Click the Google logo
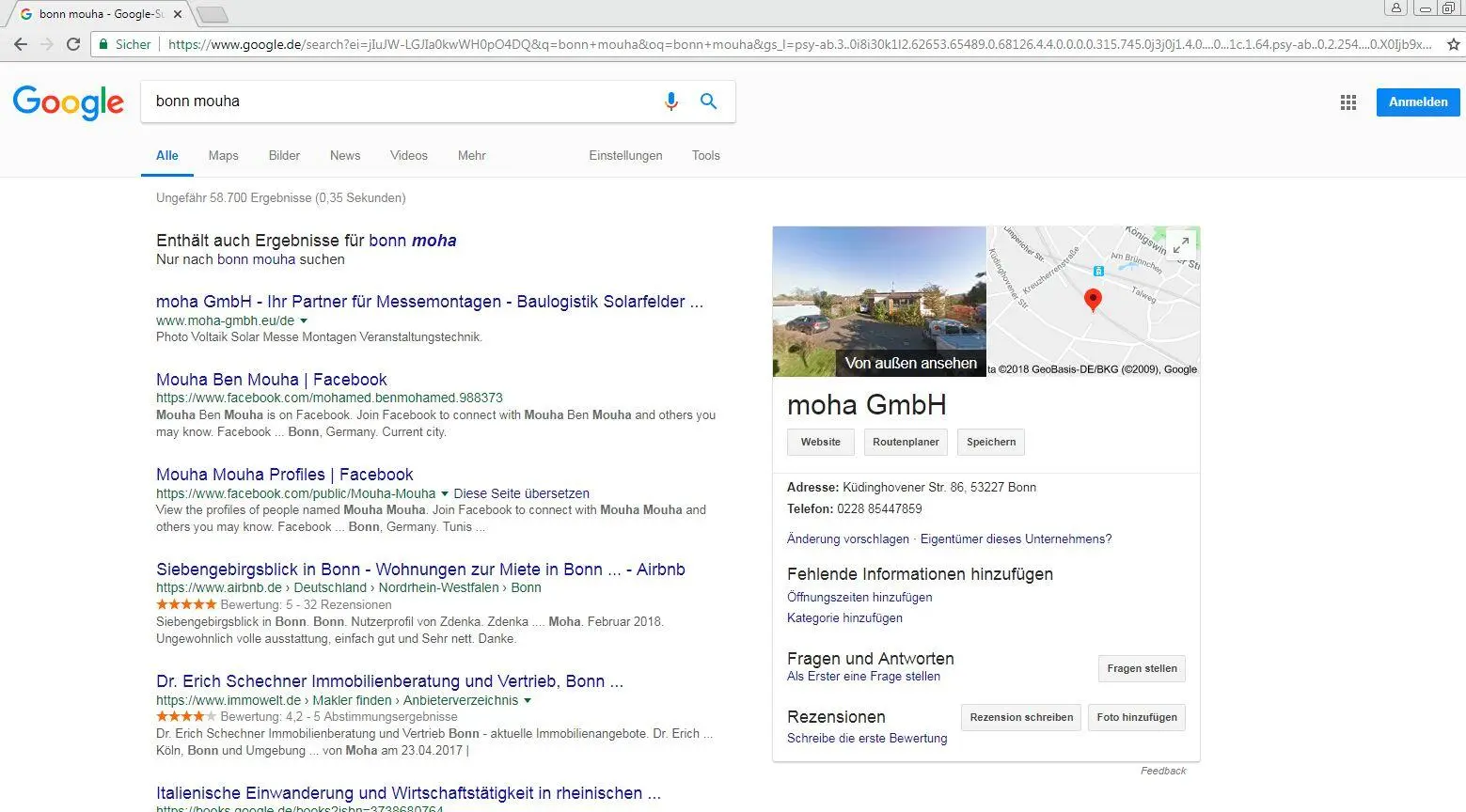 (x=68, y=102)
